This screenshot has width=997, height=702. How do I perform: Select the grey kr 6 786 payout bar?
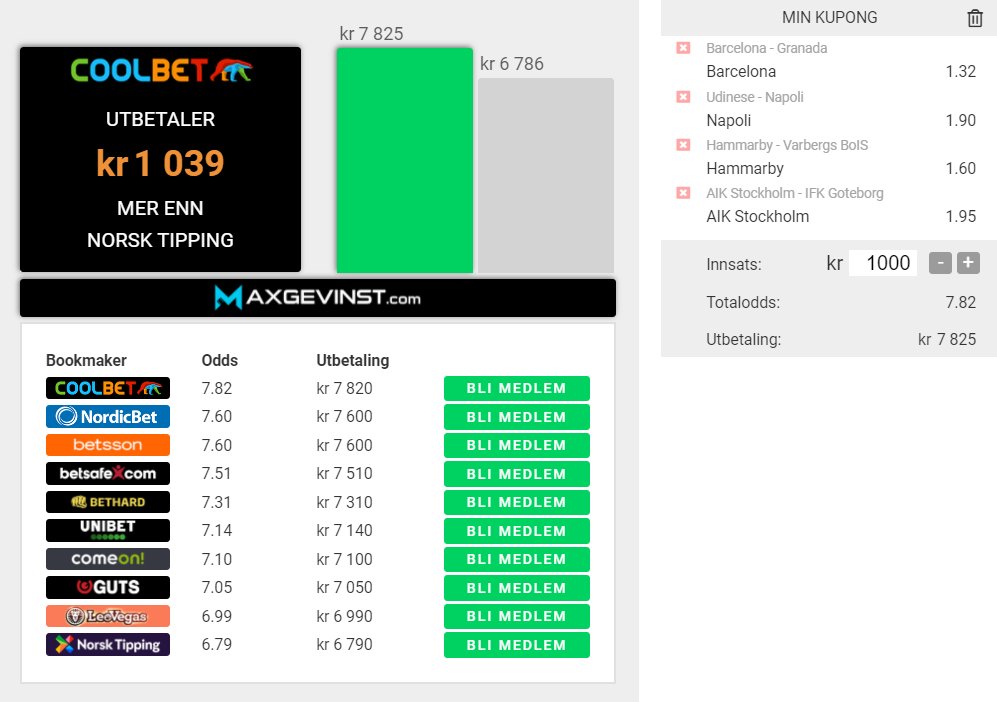tap(546, 176)
